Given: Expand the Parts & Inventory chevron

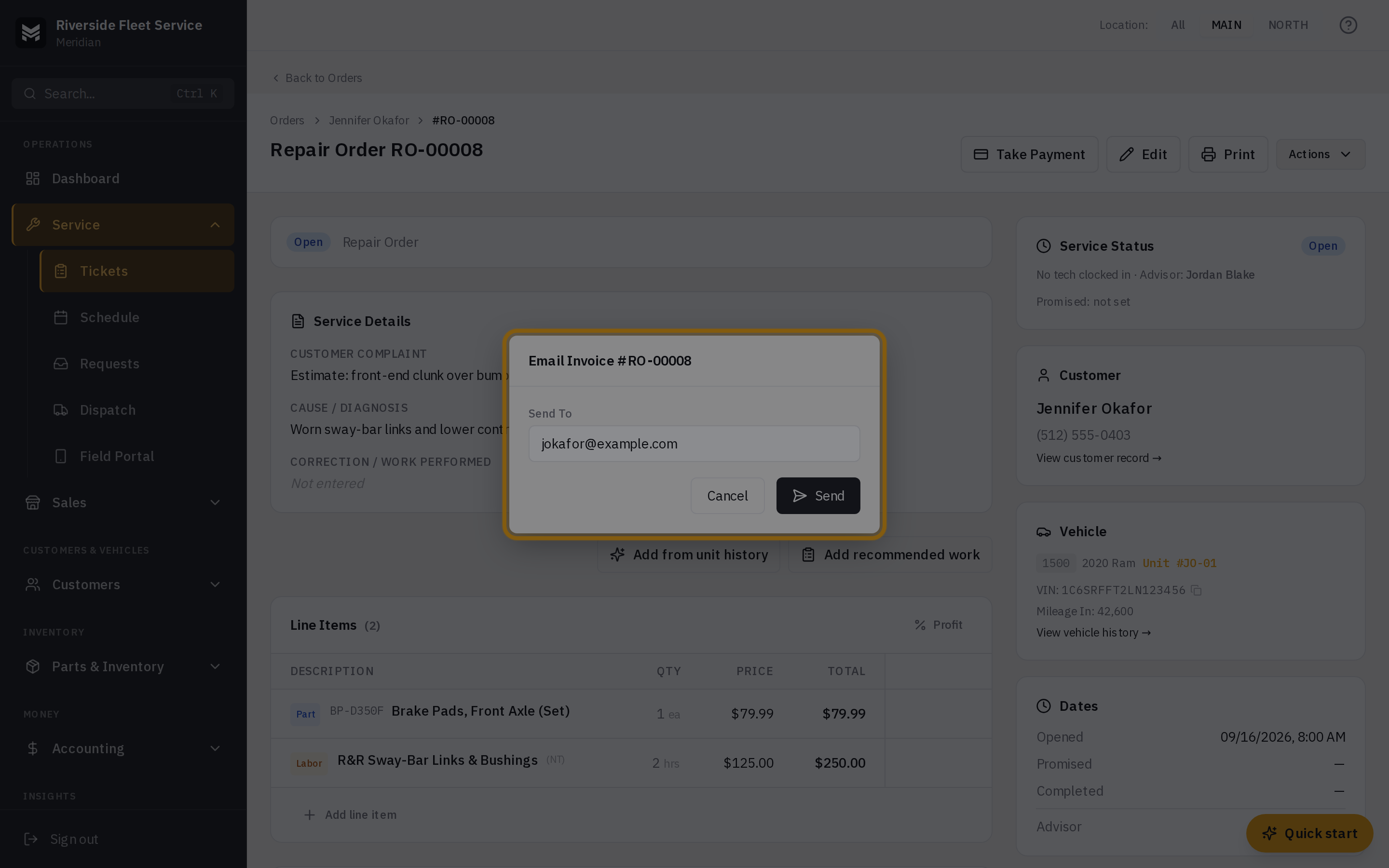Looking at the screenshot, I should pyautogui.click(x=215, y=667).
